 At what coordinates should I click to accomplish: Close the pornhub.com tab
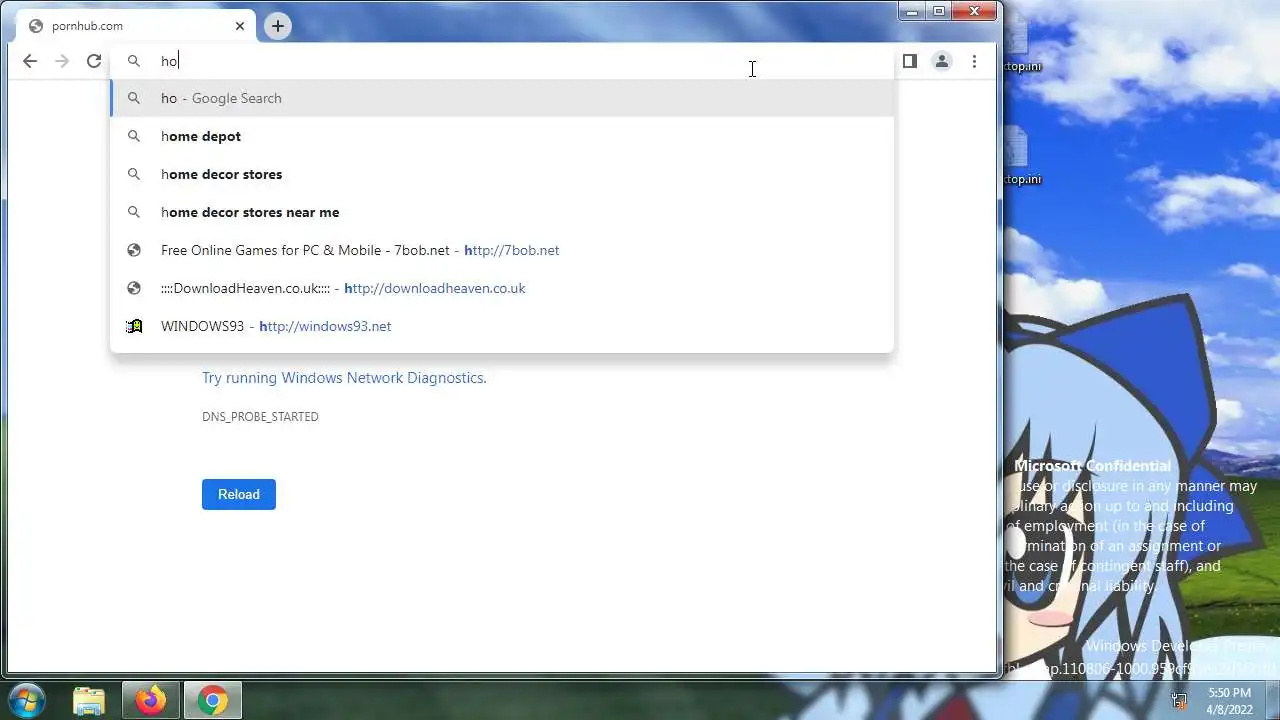tap(240, 26)
